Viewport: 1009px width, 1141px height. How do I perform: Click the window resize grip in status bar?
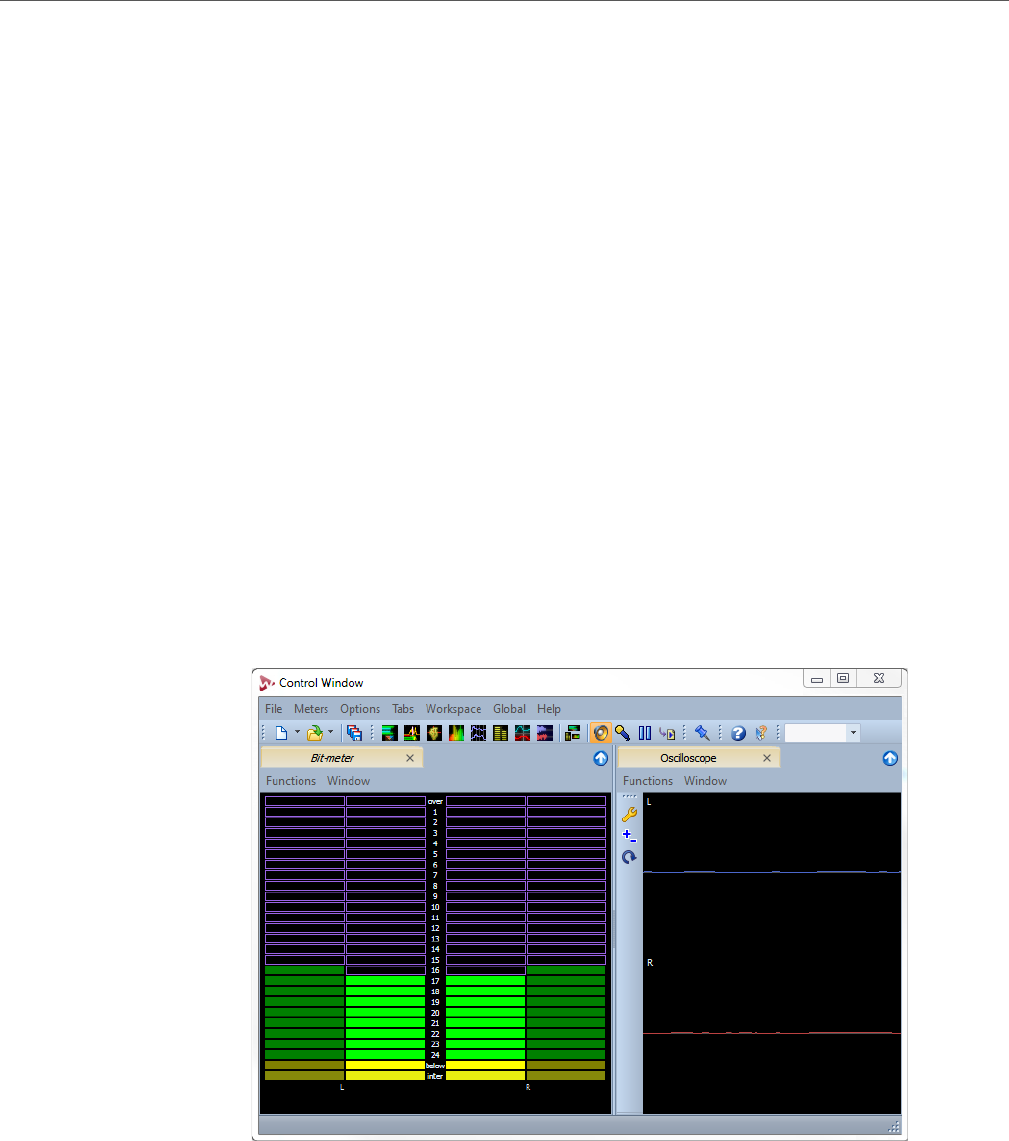894,1127
